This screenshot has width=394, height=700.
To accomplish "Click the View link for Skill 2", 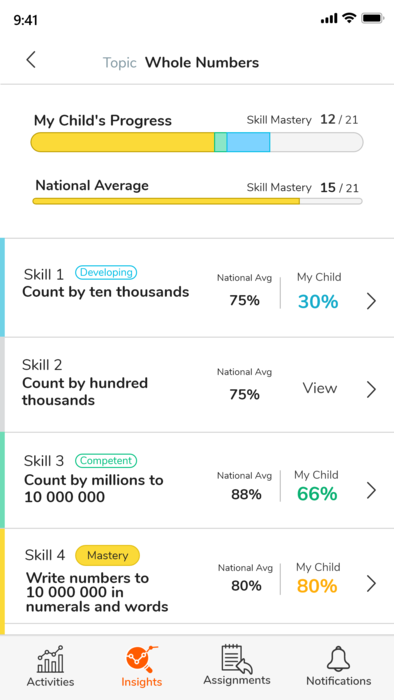I will click(x=320, y=388).
